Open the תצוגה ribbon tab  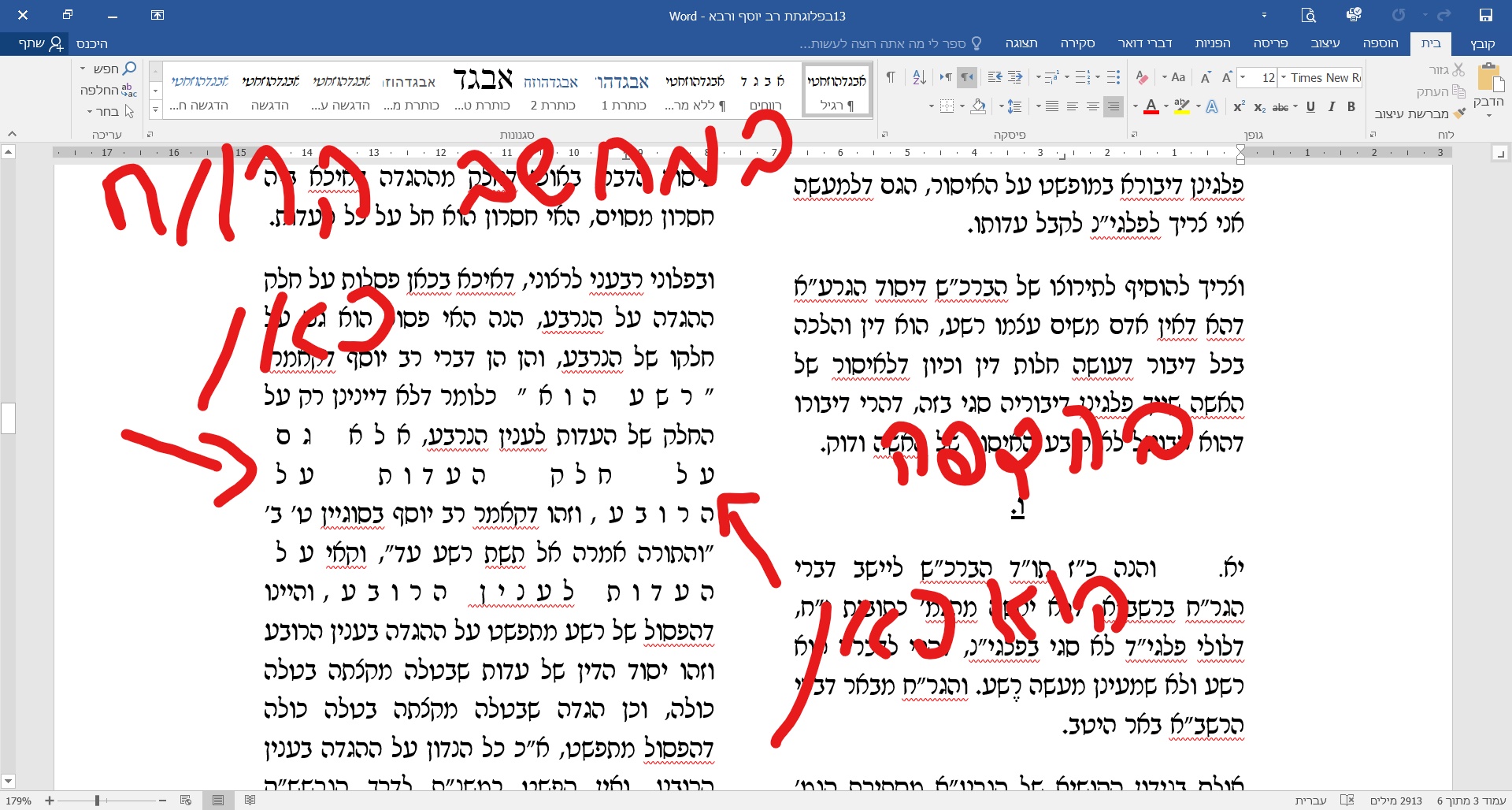point(1022,43)
